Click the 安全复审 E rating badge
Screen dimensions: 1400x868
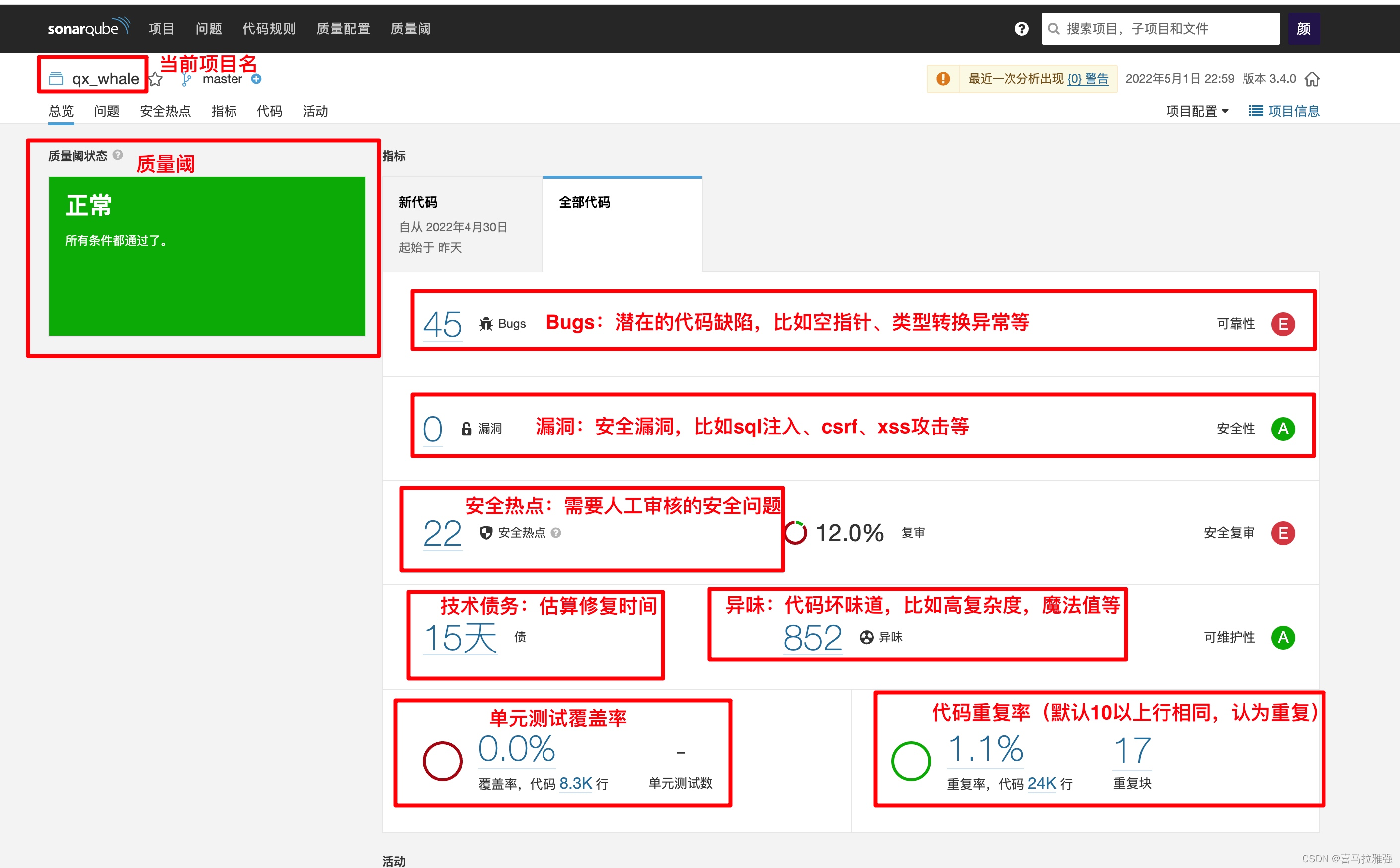pyautogui.click(x=1282, y=533)
